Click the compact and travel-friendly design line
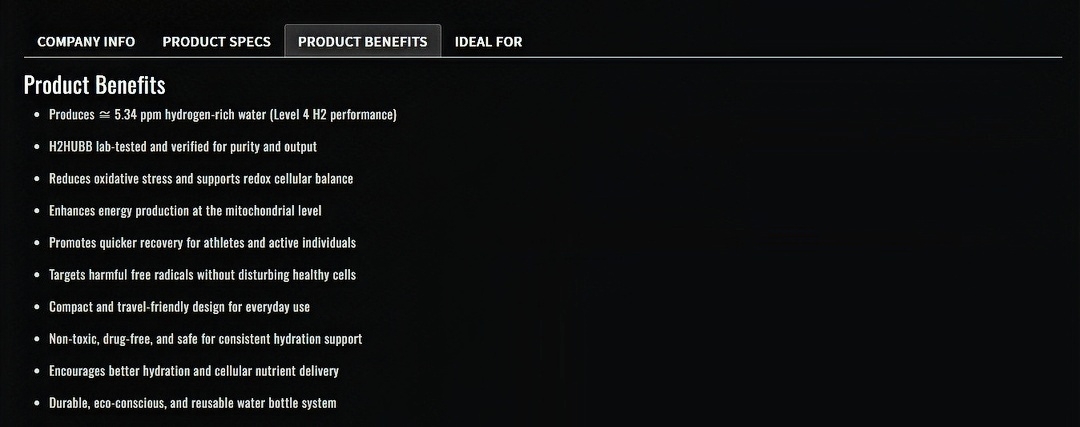Screen dimensions: 1080x427 click(x=179, y=307)
